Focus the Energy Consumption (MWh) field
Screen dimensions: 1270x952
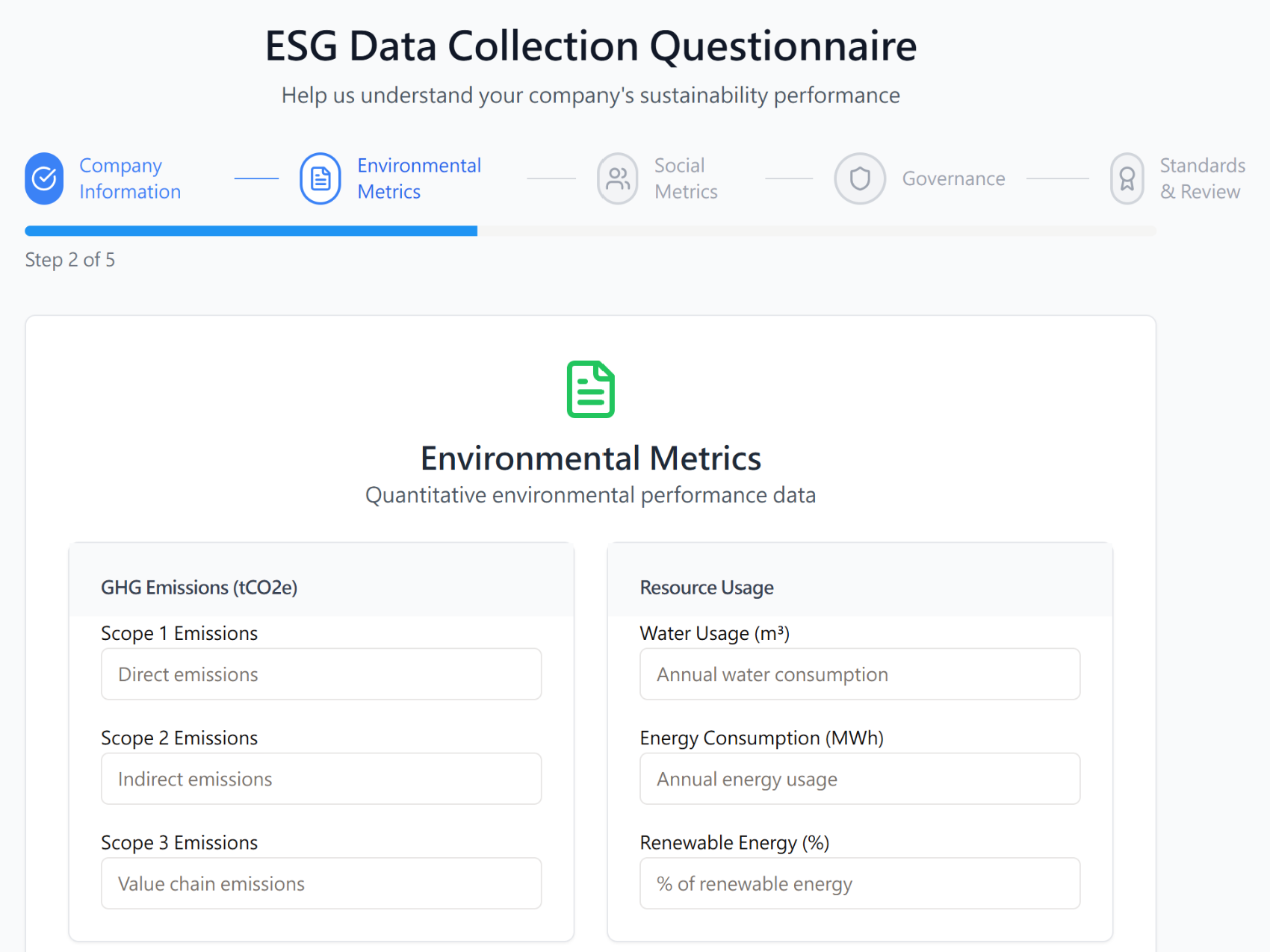pyautogui.click(x=859, y=779)
